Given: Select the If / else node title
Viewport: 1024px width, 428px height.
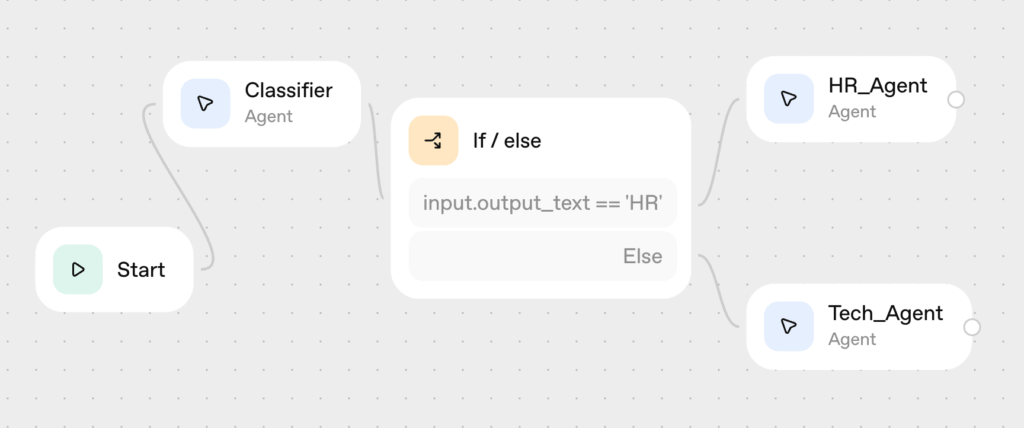Looking at the screenshot, I should pyautogui.click(x=506, y=141).
